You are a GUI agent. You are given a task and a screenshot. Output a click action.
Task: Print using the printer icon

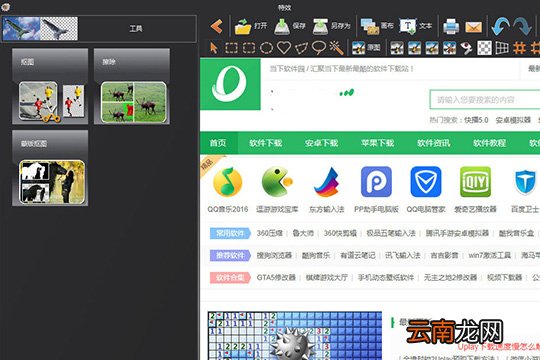click(x=451, y=27)
